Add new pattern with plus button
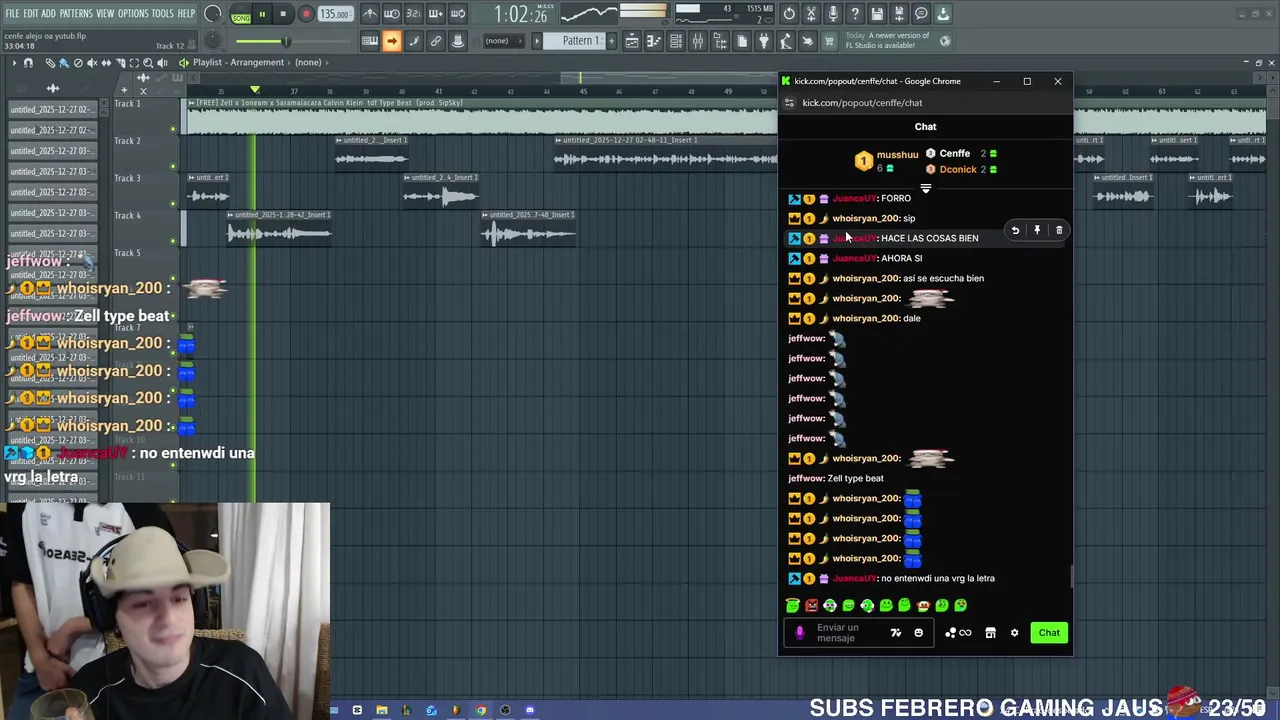The height and width of the screenshot is (720, 1280). pos(612,41)
